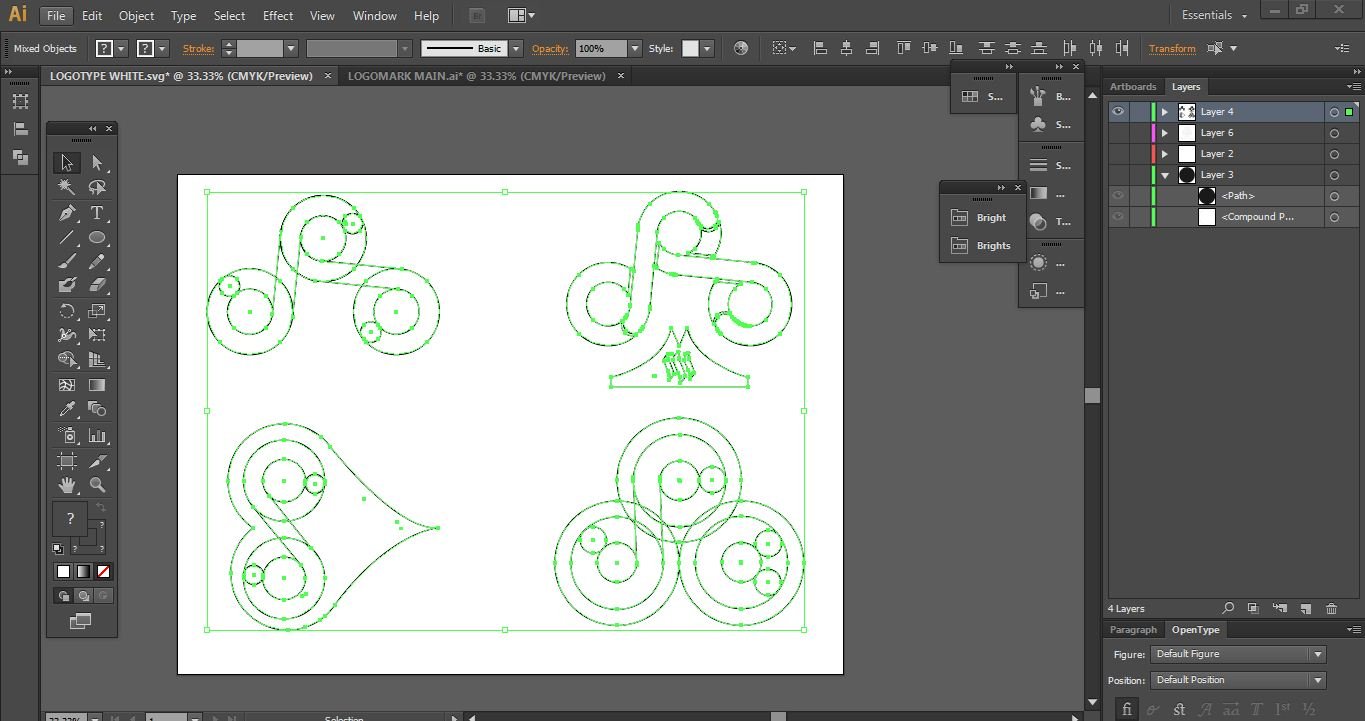1365x721 pixels.
Task: Choose the Lasso tool
Action: [x=97, y=187]
